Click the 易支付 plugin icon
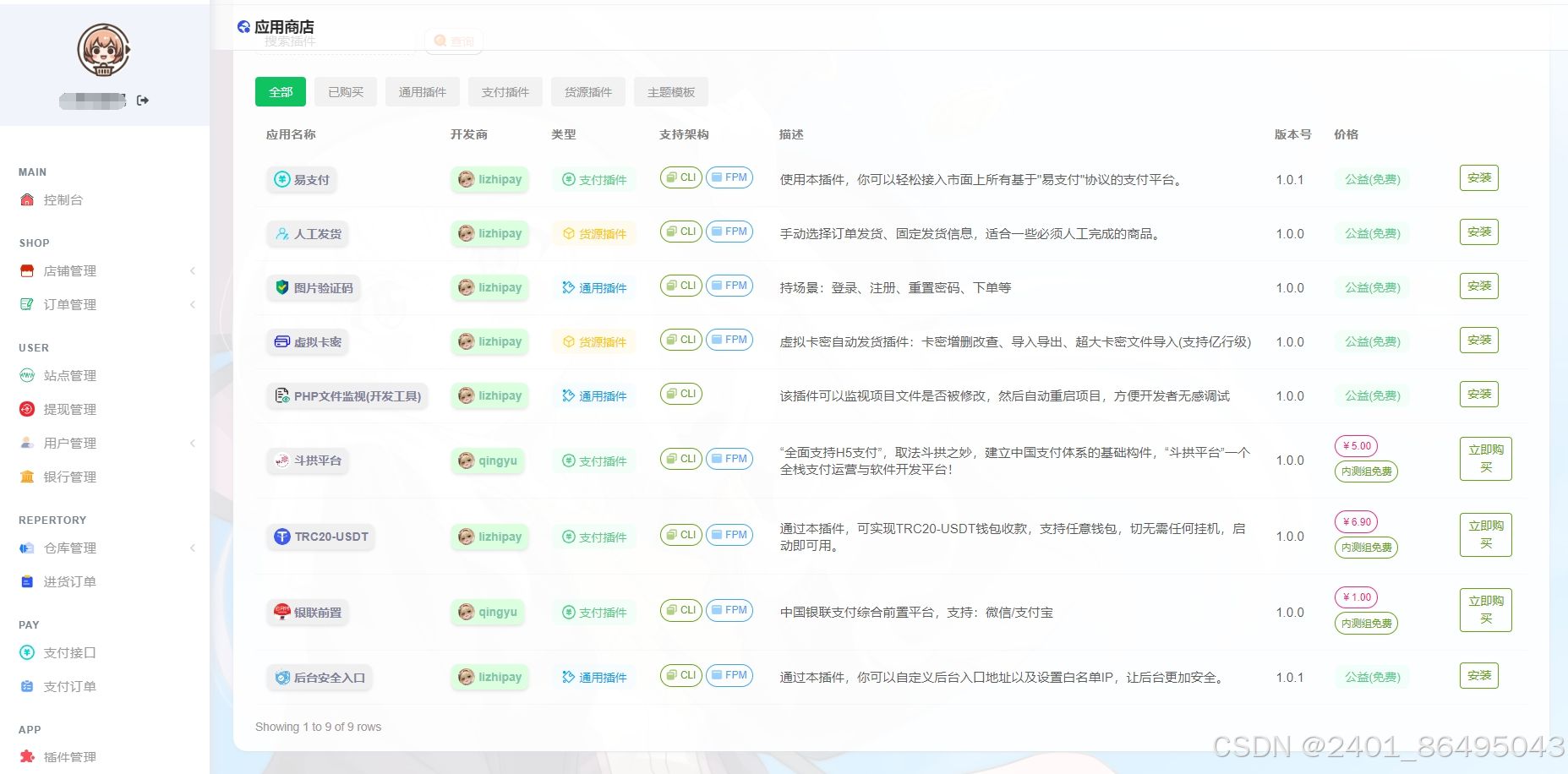 (281, 179)
